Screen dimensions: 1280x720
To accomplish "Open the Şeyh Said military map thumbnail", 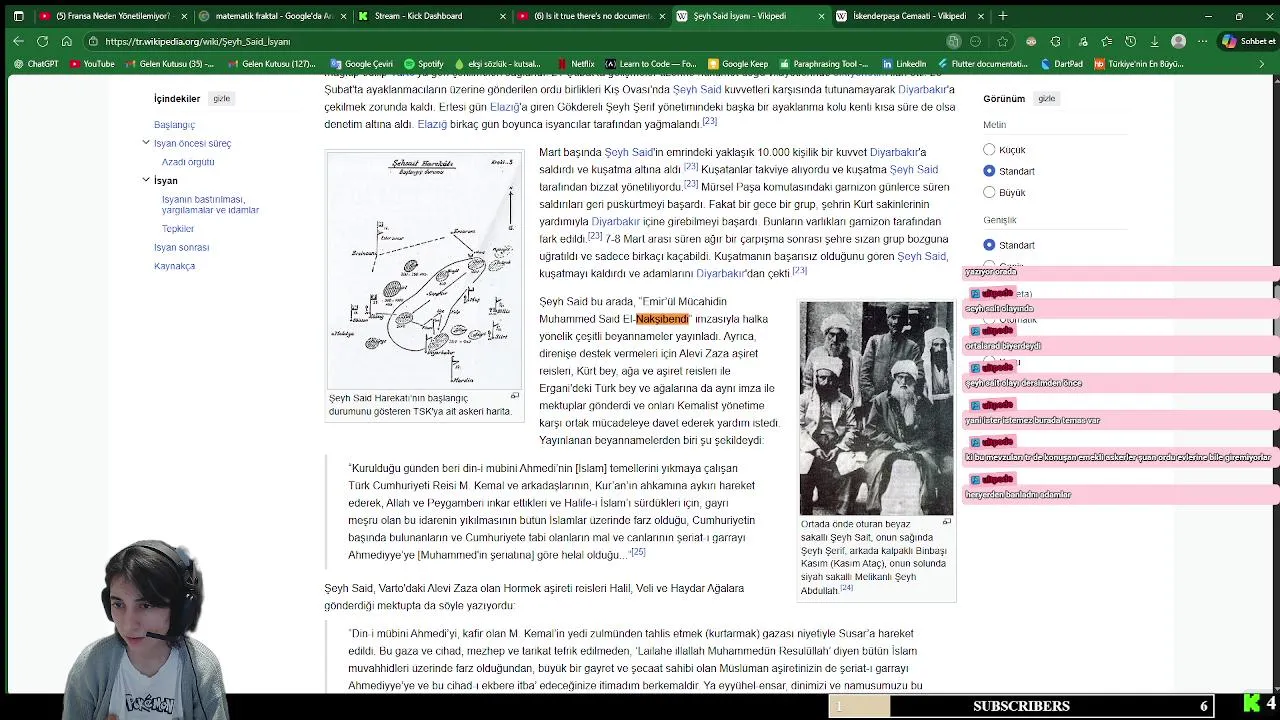I will click(x=424, y=270).
